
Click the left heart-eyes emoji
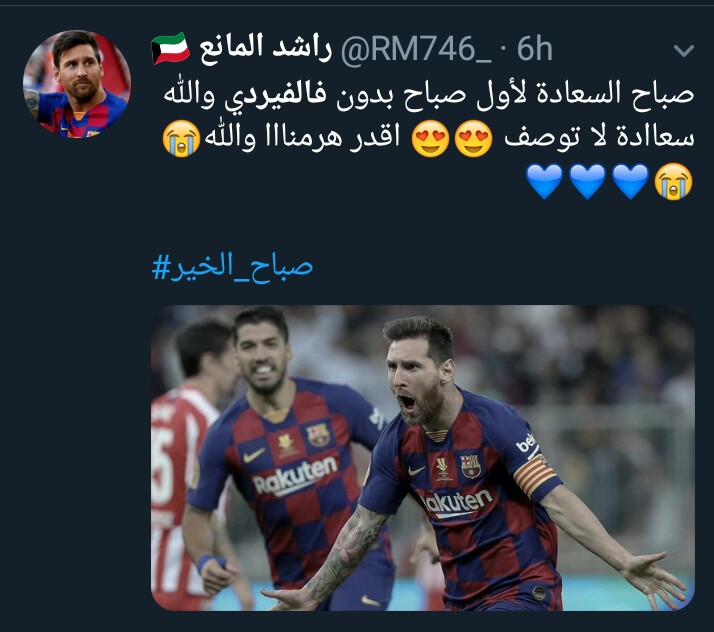[430, 138]
